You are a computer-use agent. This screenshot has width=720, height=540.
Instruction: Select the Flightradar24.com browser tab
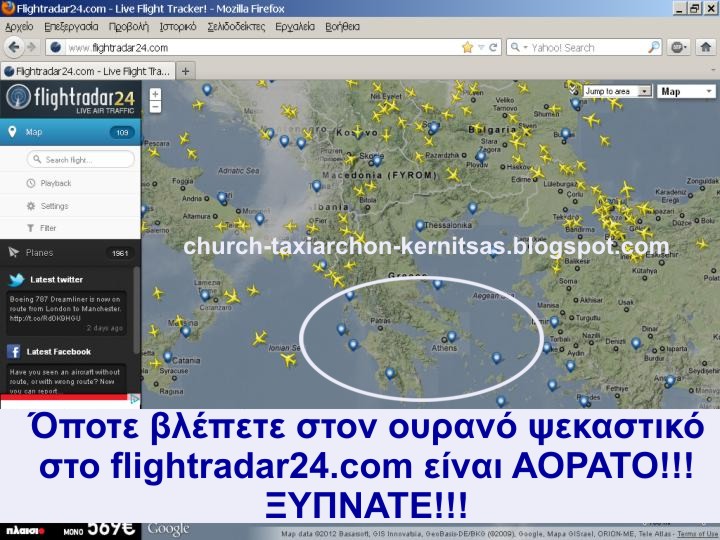(88, 71)
